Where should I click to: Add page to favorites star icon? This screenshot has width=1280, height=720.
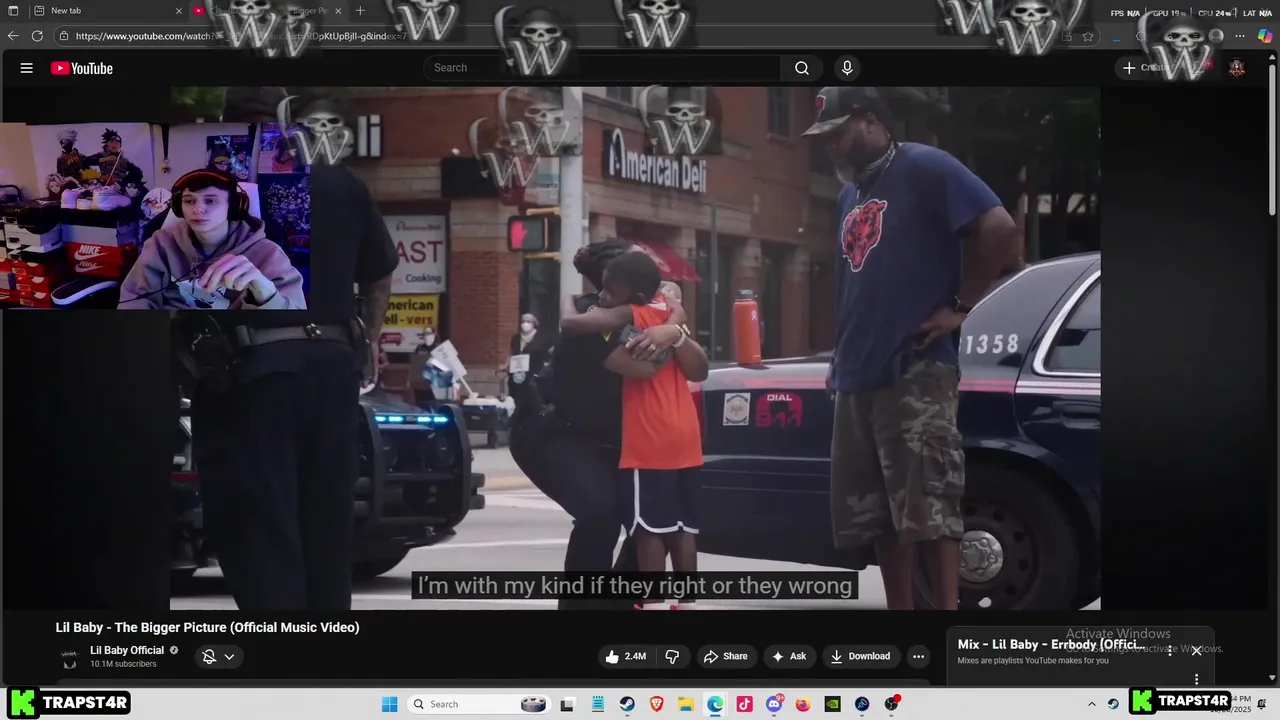(1088, 36)
